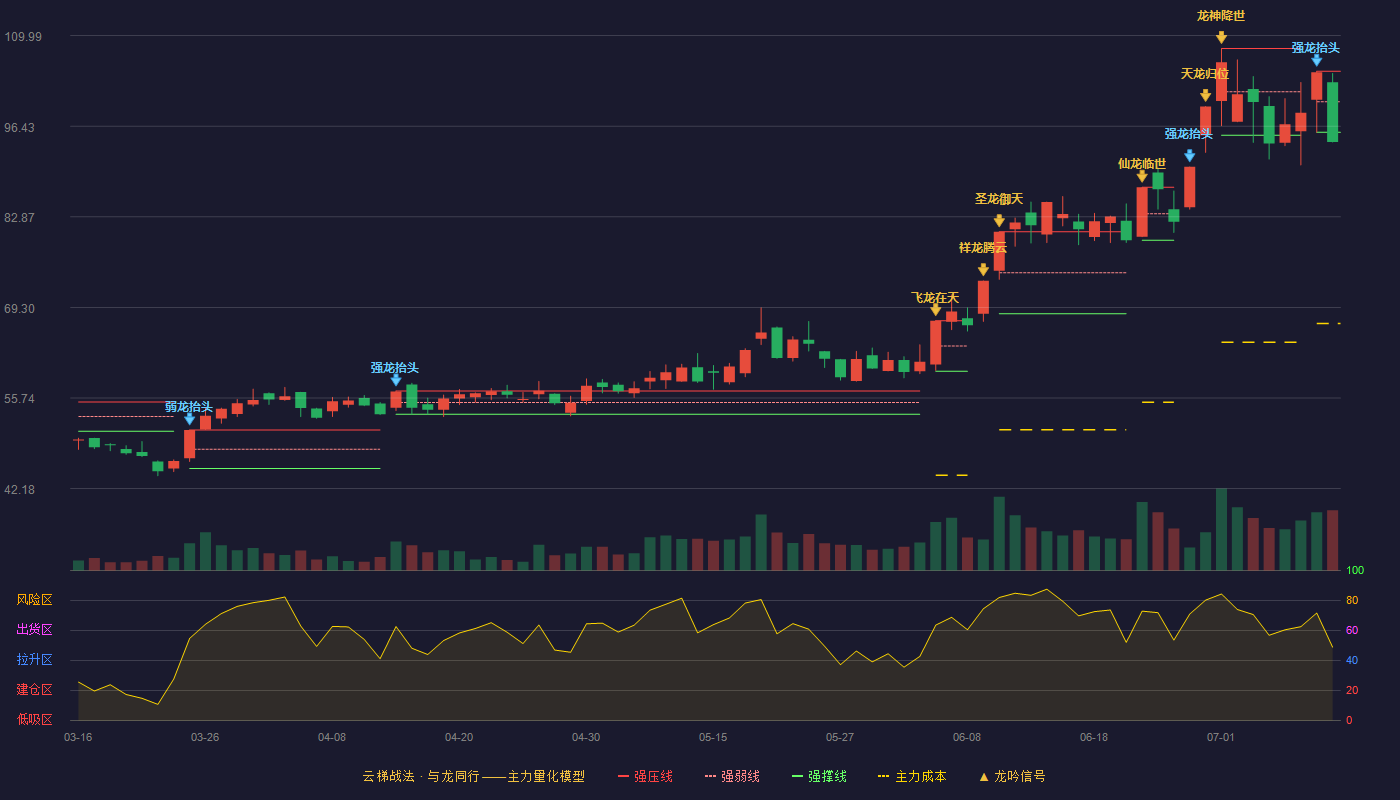Toggle the 龙吟信号 legend entry

tap(1012, 776)
